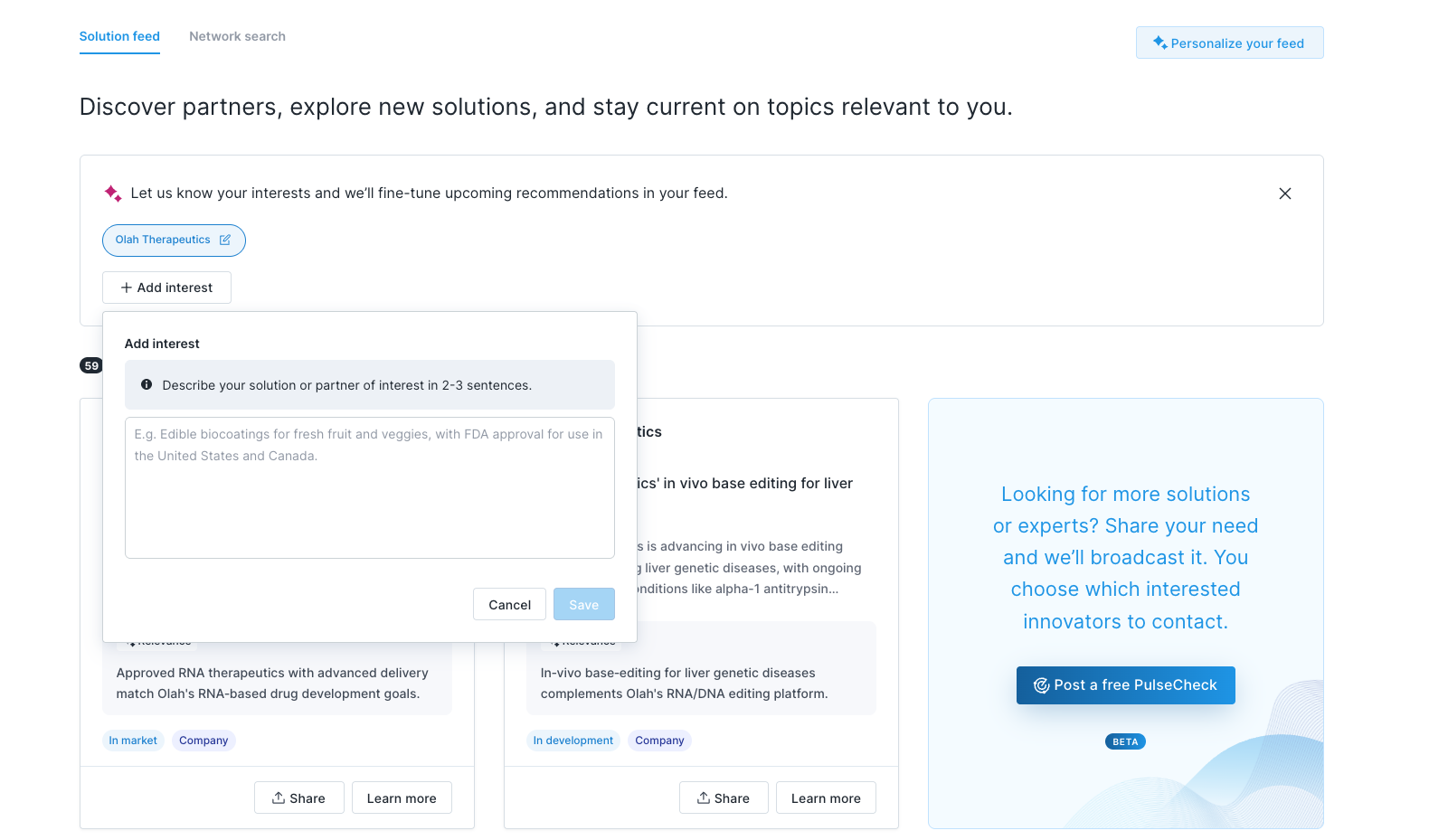Click the In development status tag

(573, 740)
